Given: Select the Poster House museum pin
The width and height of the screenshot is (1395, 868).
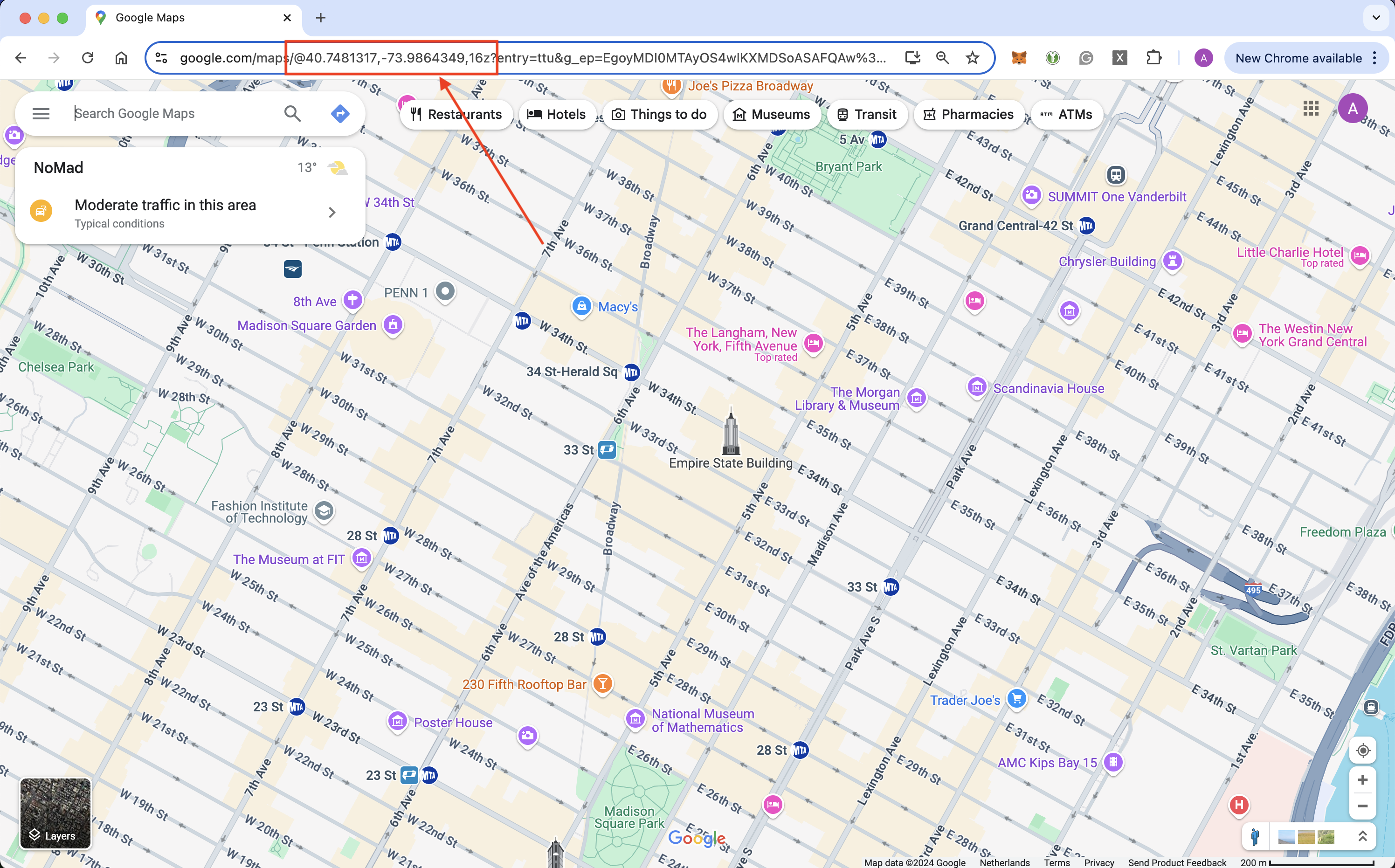Looking at the screenshot, I should coord(398,722).
